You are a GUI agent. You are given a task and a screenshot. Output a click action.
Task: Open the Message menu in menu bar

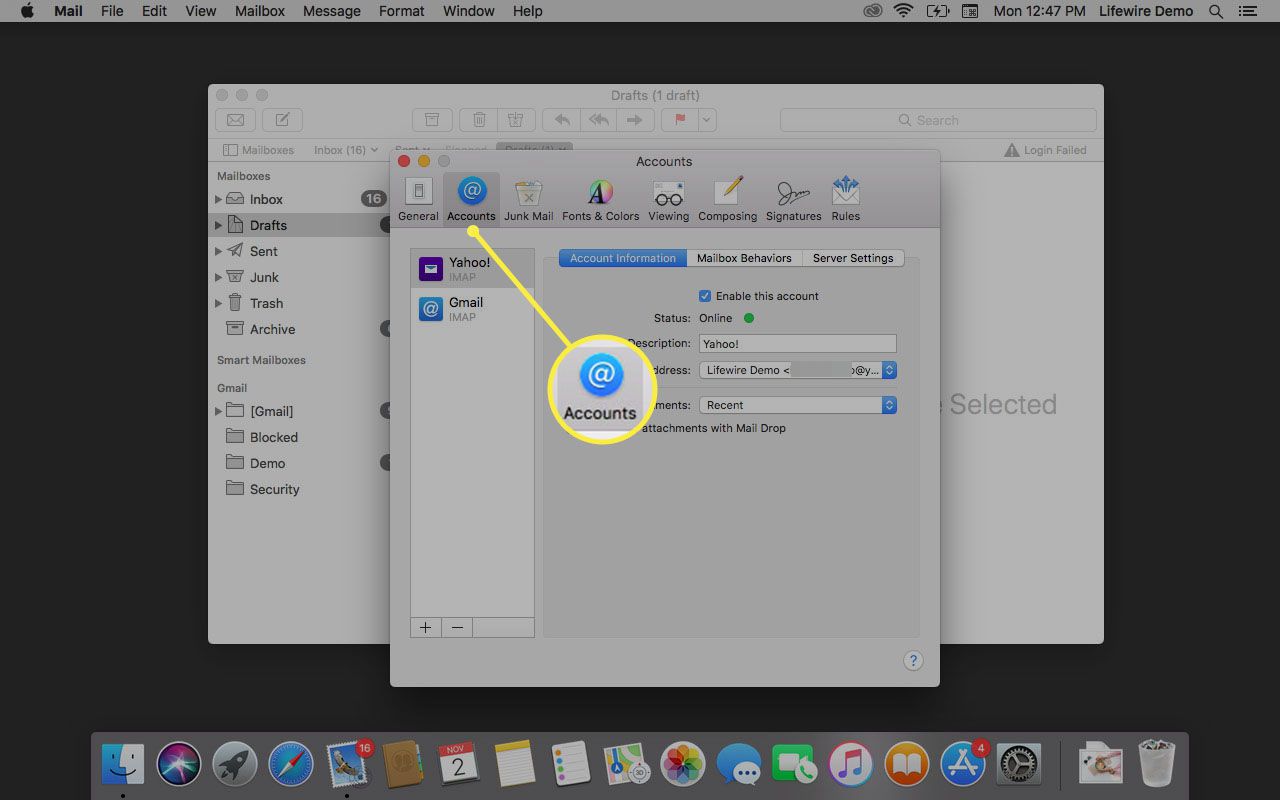click(x=331, y=11)
